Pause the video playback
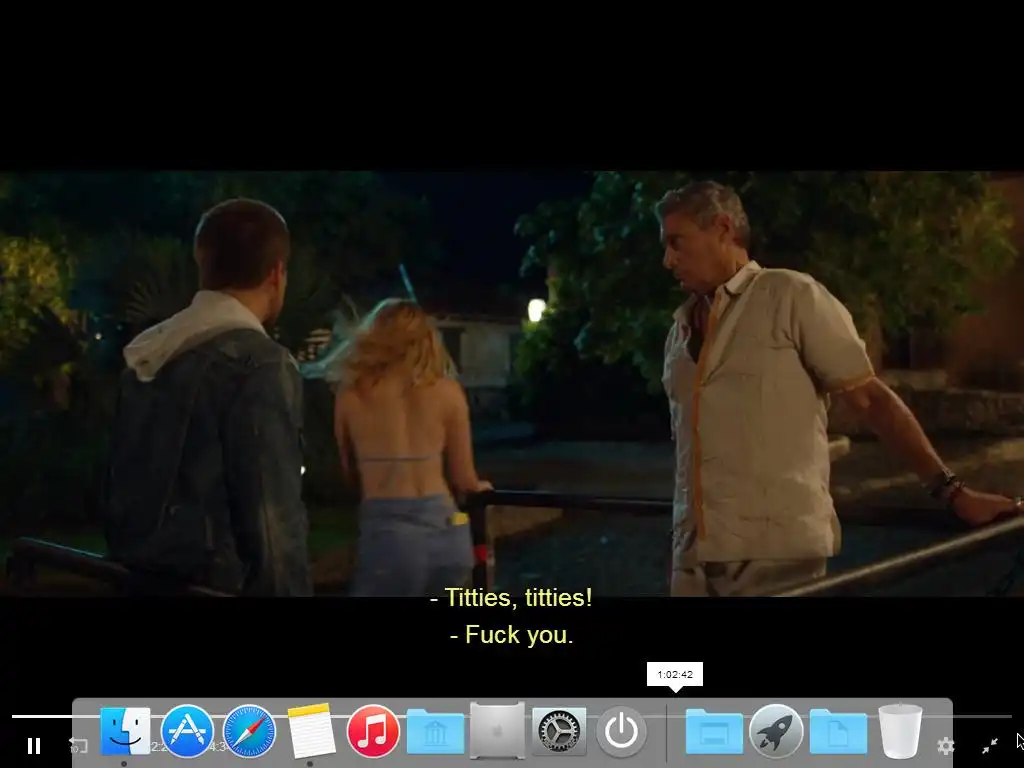 coord(34,745)
